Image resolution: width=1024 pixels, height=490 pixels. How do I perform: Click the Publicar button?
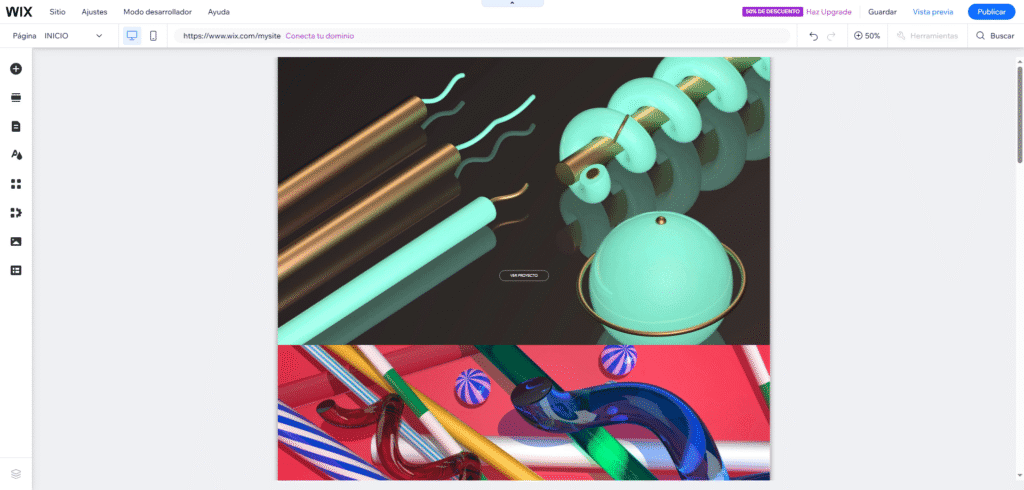(x=990, y=12)
